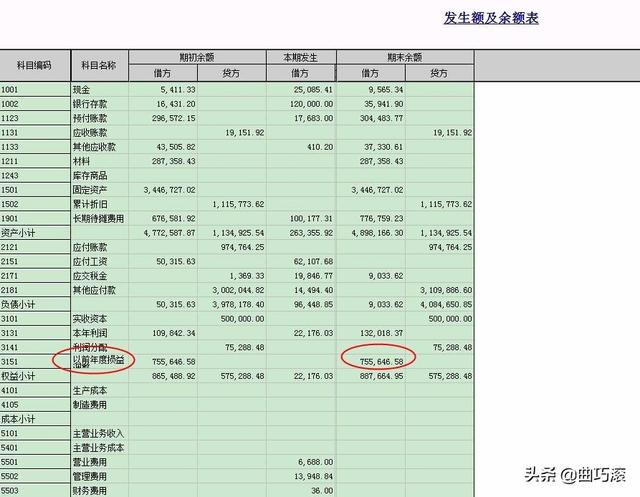
Task: Click the 应收账款 account name
Action: tap(90, 133)
